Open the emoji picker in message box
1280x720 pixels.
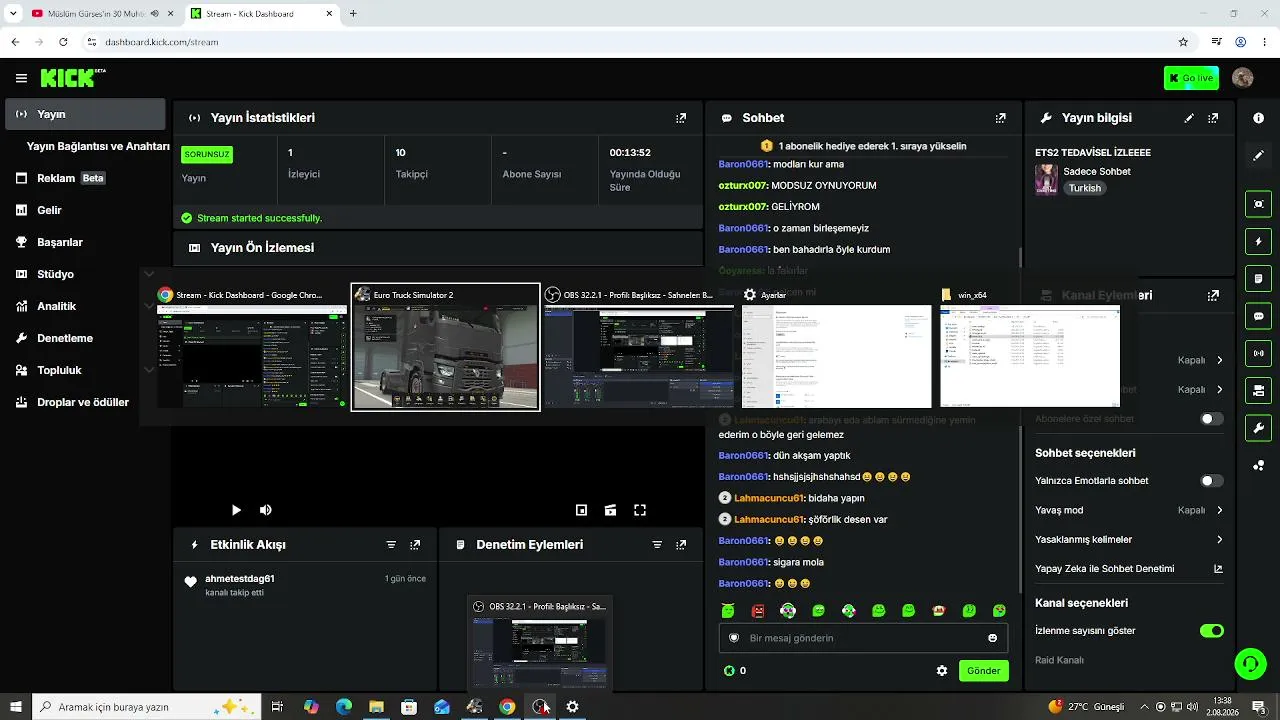(x=992, y=638)
